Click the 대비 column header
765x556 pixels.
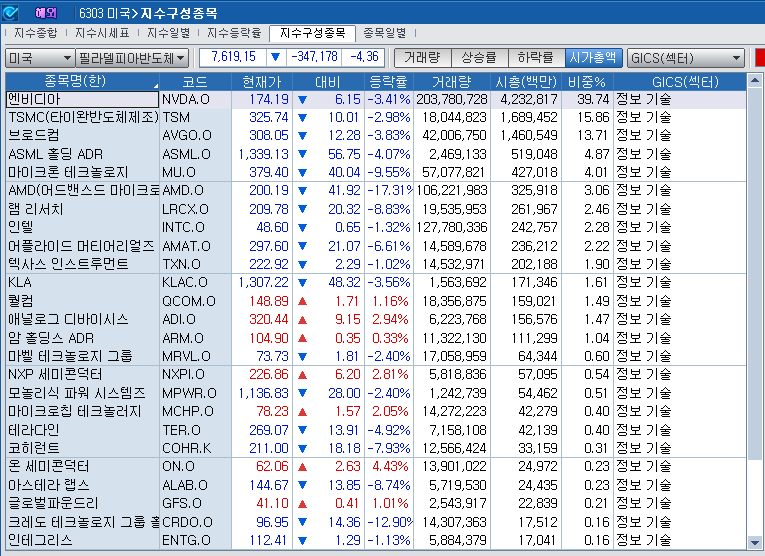click(x=328, y=81)
